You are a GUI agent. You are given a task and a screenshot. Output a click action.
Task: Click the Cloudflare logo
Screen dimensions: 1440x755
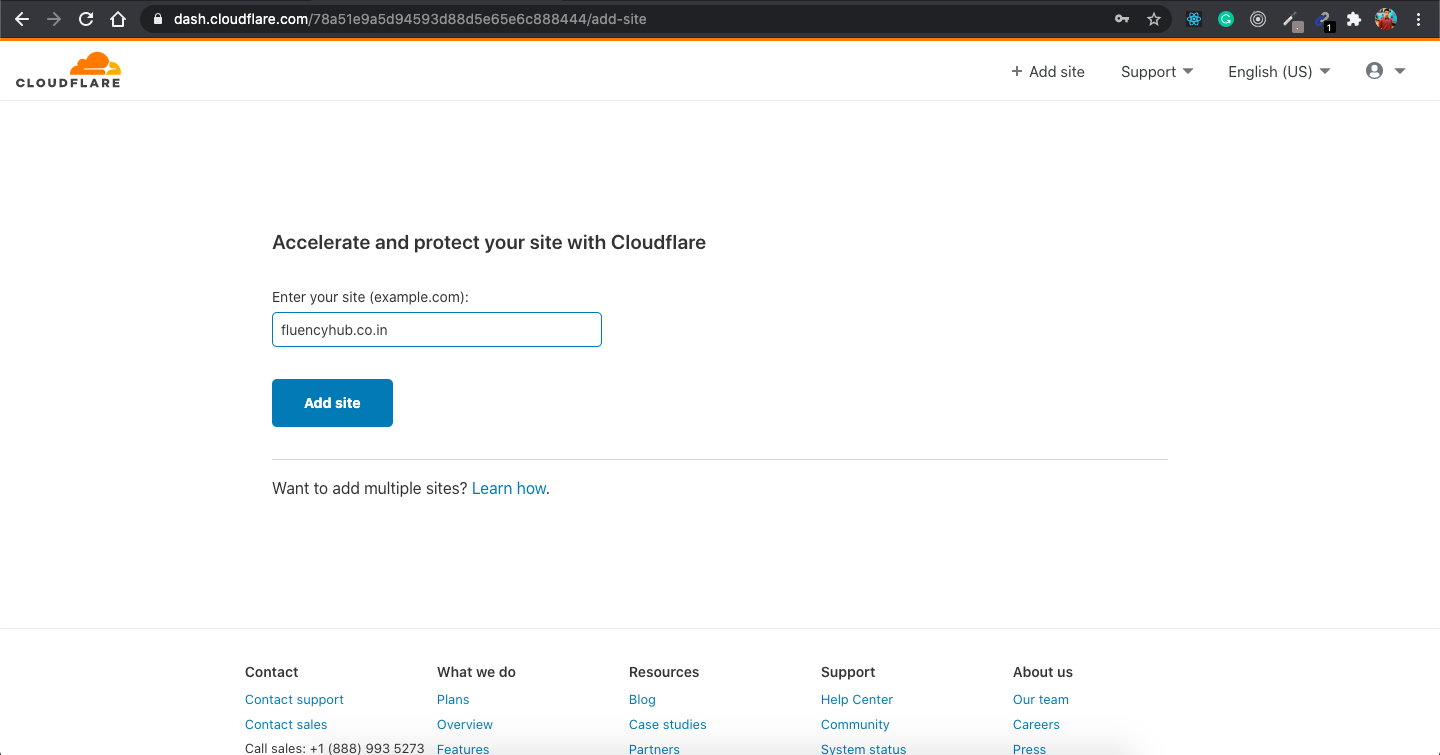pos(68,70)
